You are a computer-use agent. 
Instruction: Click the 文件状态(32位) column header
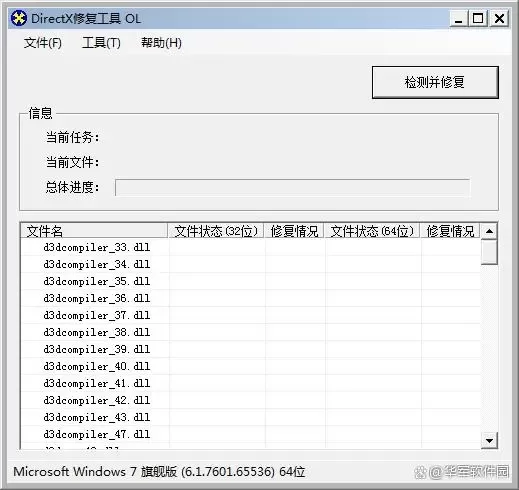216,231
